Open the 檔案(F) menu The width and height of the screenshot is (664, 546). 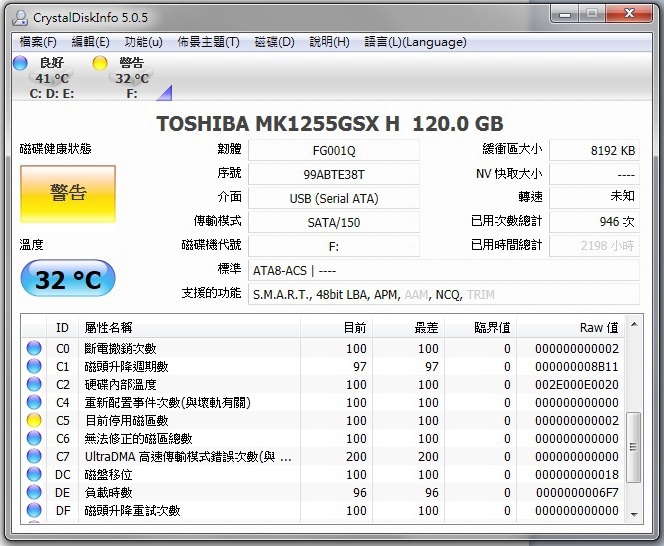pyautogui.click(x=38, y=42)
